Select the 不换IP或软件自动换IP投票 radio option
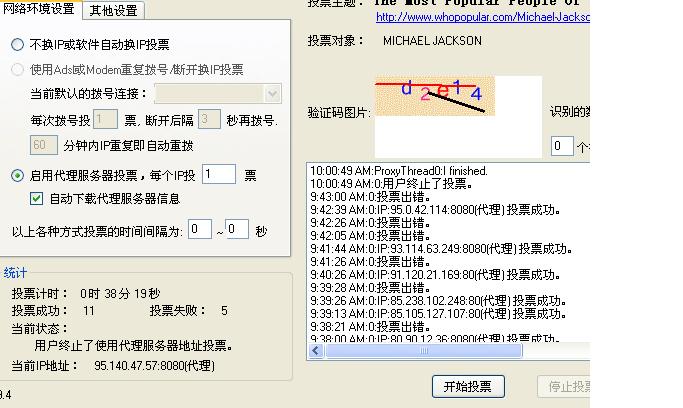Viewport: 683px width, 408px height. tap(18, 45)
